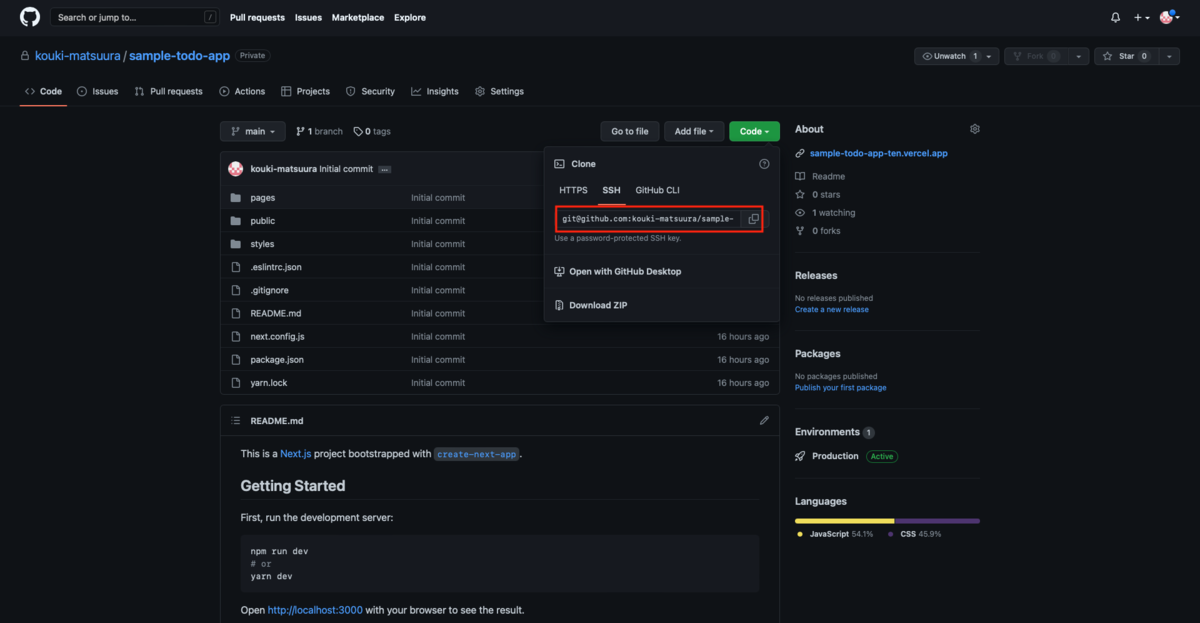Open the Insights tab
Viewport: 1200px width, 623px height.
[x=435, y=91]
